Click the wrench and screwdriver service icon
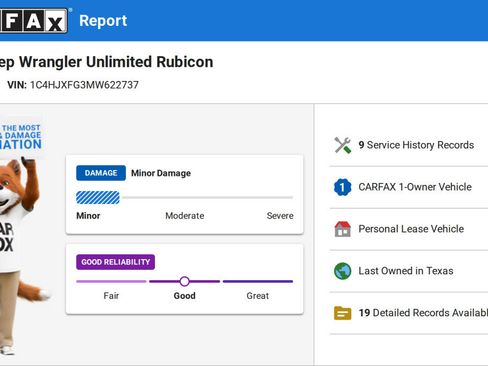 coord(343,145)
